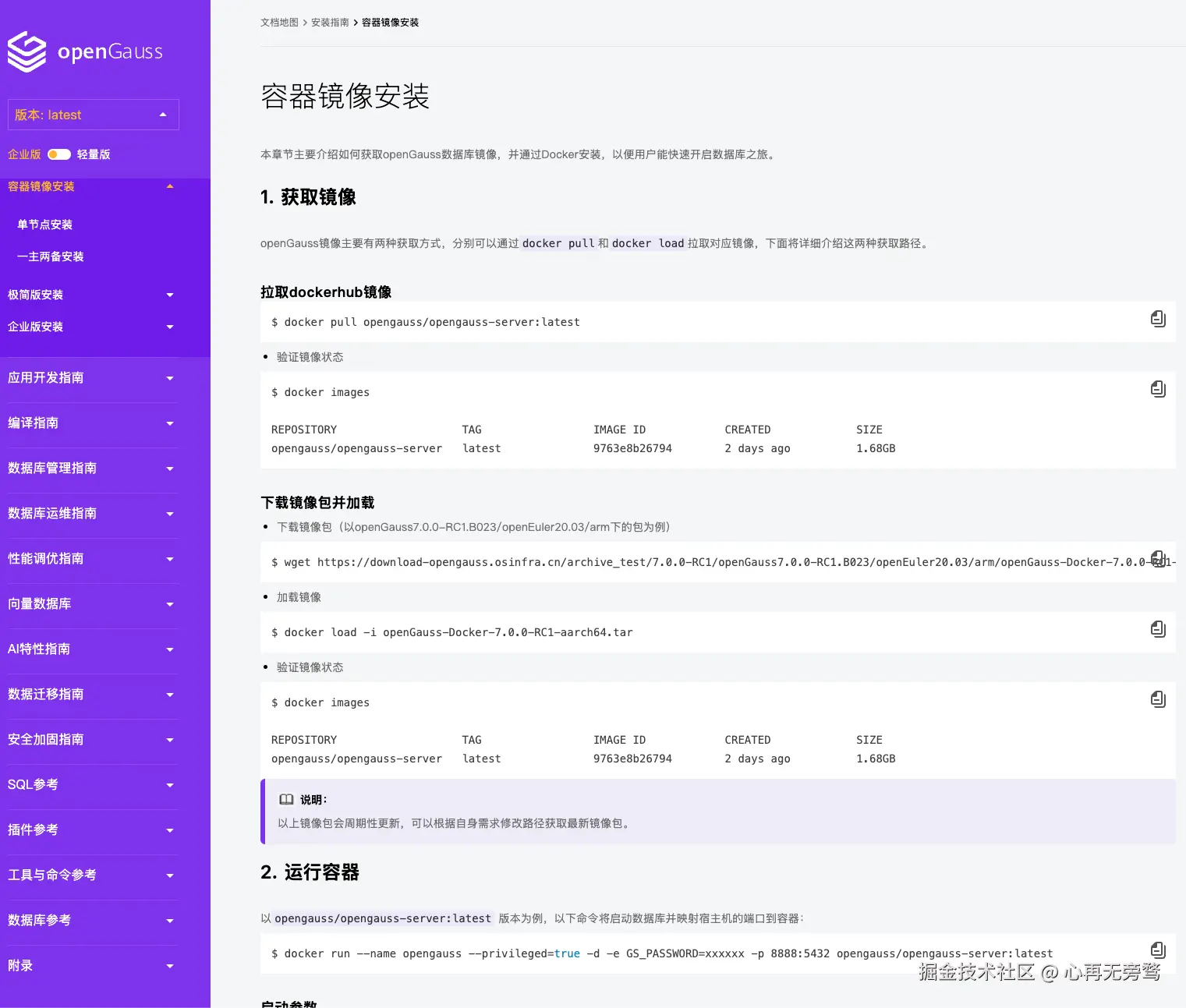Expand 编译指南 in the sidebar

170,423
